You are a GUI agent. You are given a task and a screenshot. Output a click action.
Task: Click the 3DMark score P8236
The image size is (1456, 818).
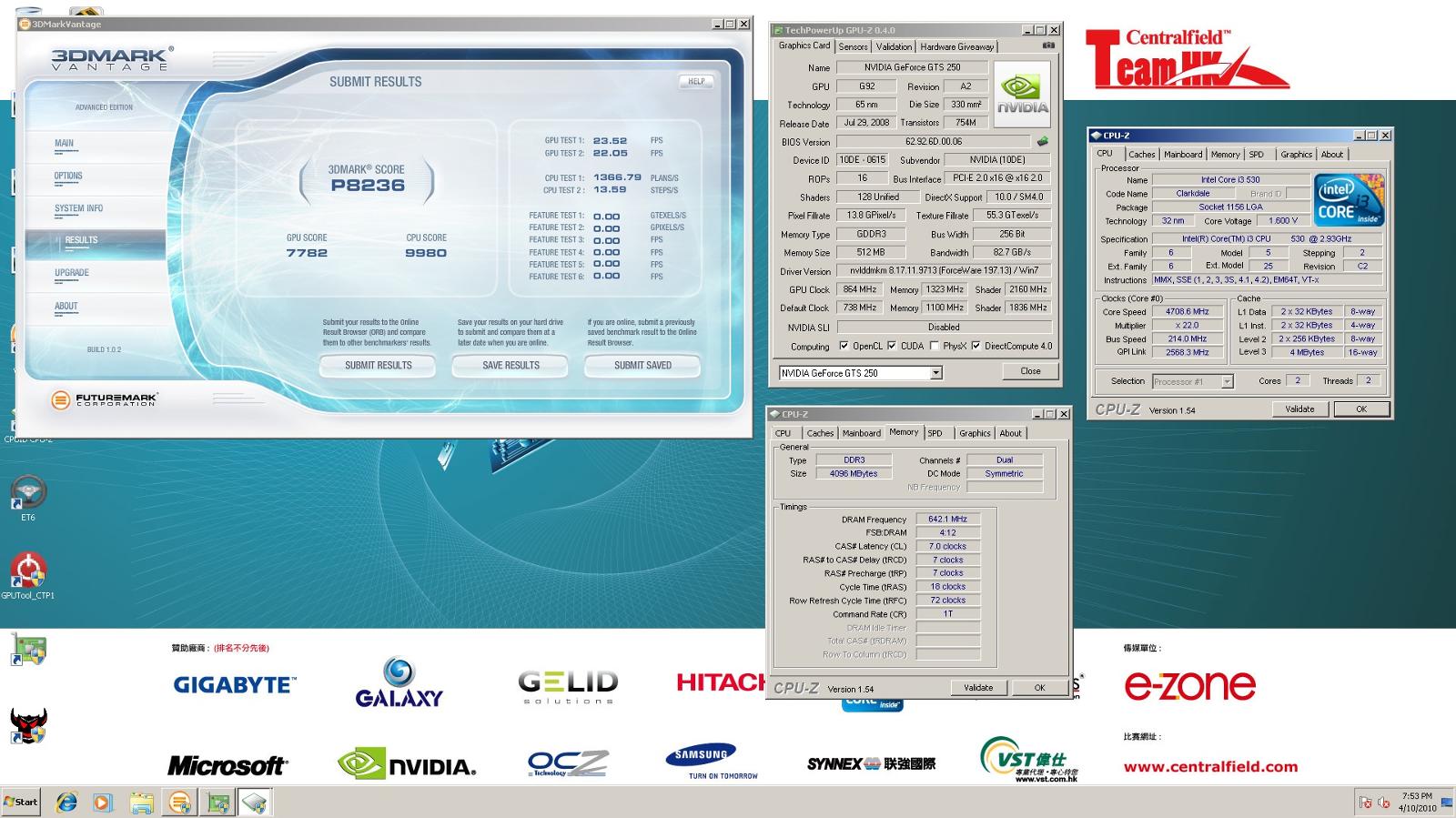pos(368,186)
